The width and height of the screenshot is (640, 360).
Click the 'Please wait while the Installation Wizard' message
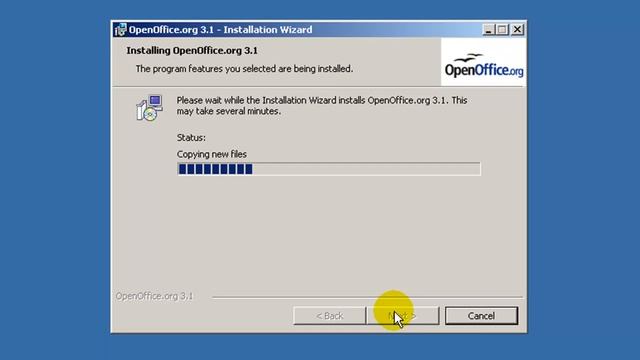pyautogui.click(x=322, y=106)
